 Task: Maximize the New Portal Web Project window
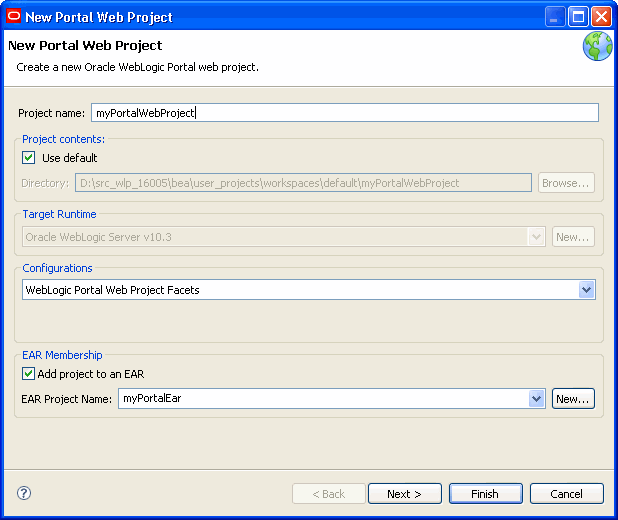[578, 17]
